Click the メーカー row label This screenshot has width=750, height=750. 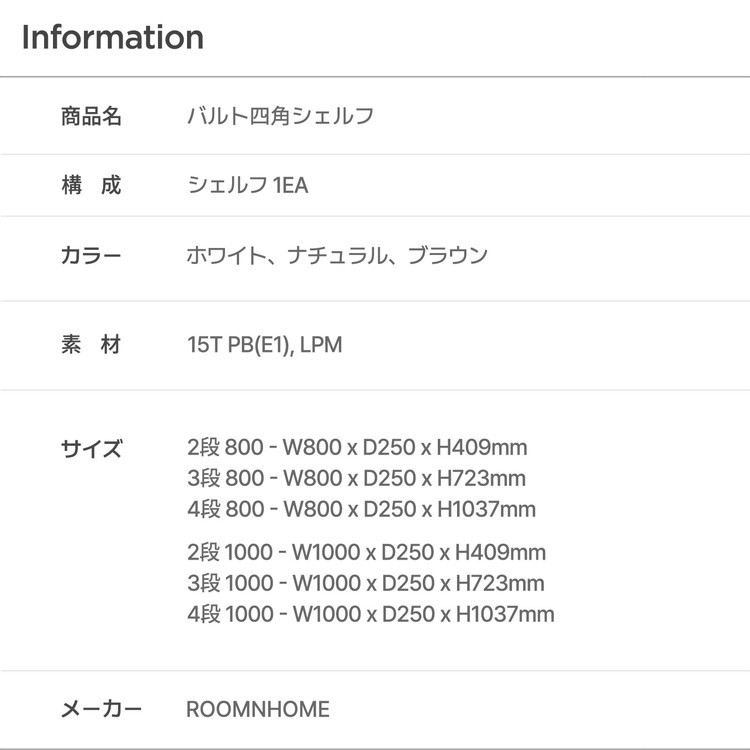[x=101, y=710]
